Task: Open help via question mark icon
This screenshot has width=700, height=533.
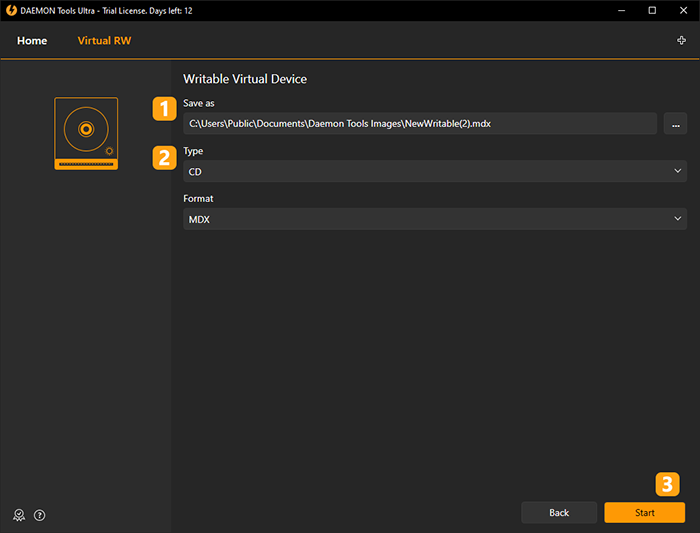Action: click(x=40, y=515)
